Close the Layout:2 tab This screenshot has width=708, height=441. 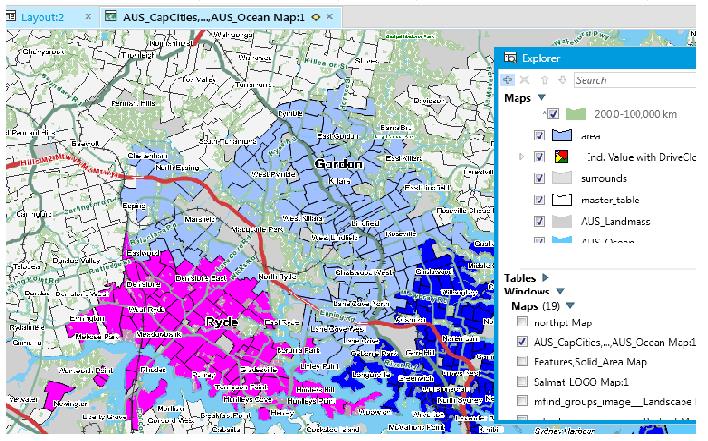(x=88, y=17)
